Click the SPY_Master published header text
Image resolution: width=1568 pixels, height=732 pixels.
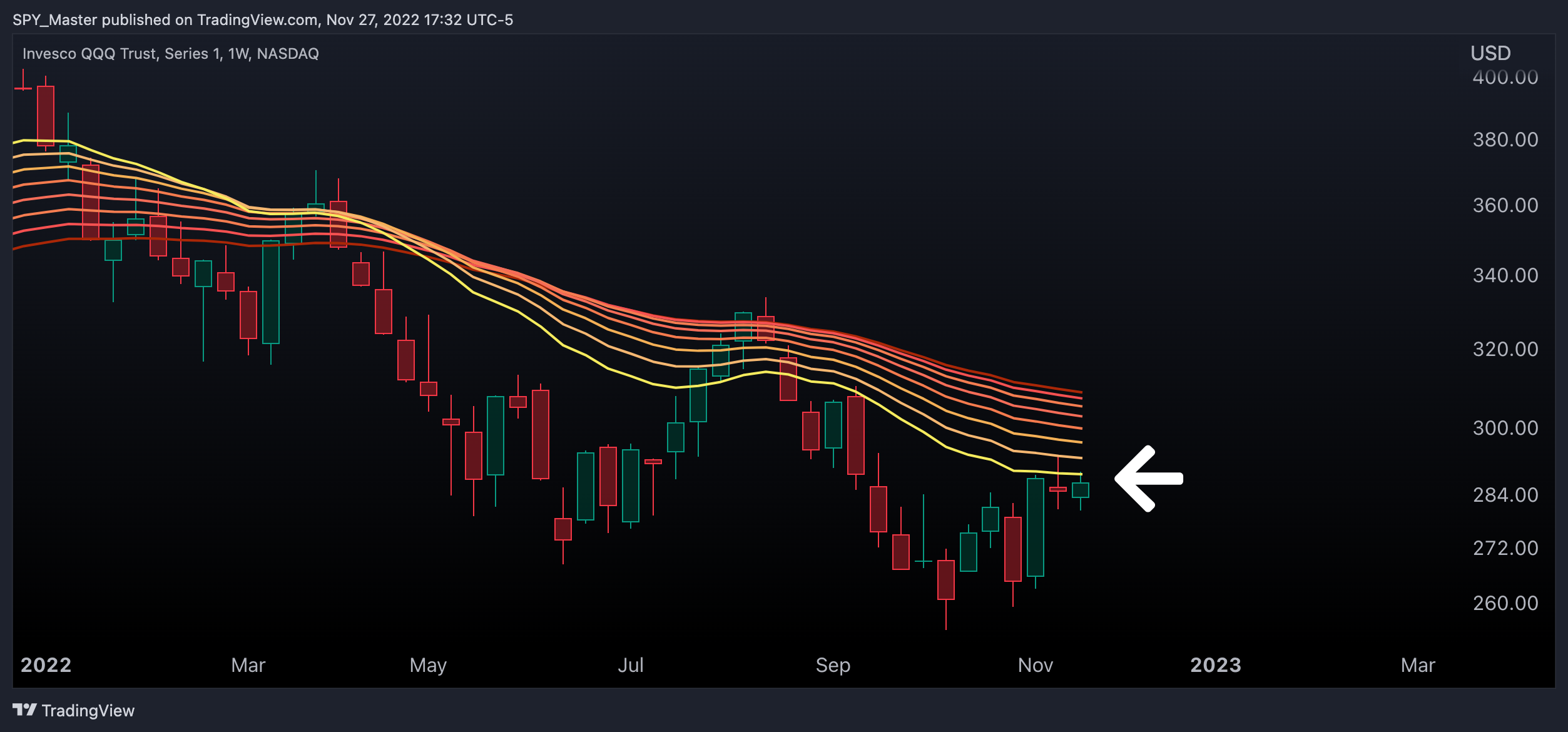click(263, 20)
